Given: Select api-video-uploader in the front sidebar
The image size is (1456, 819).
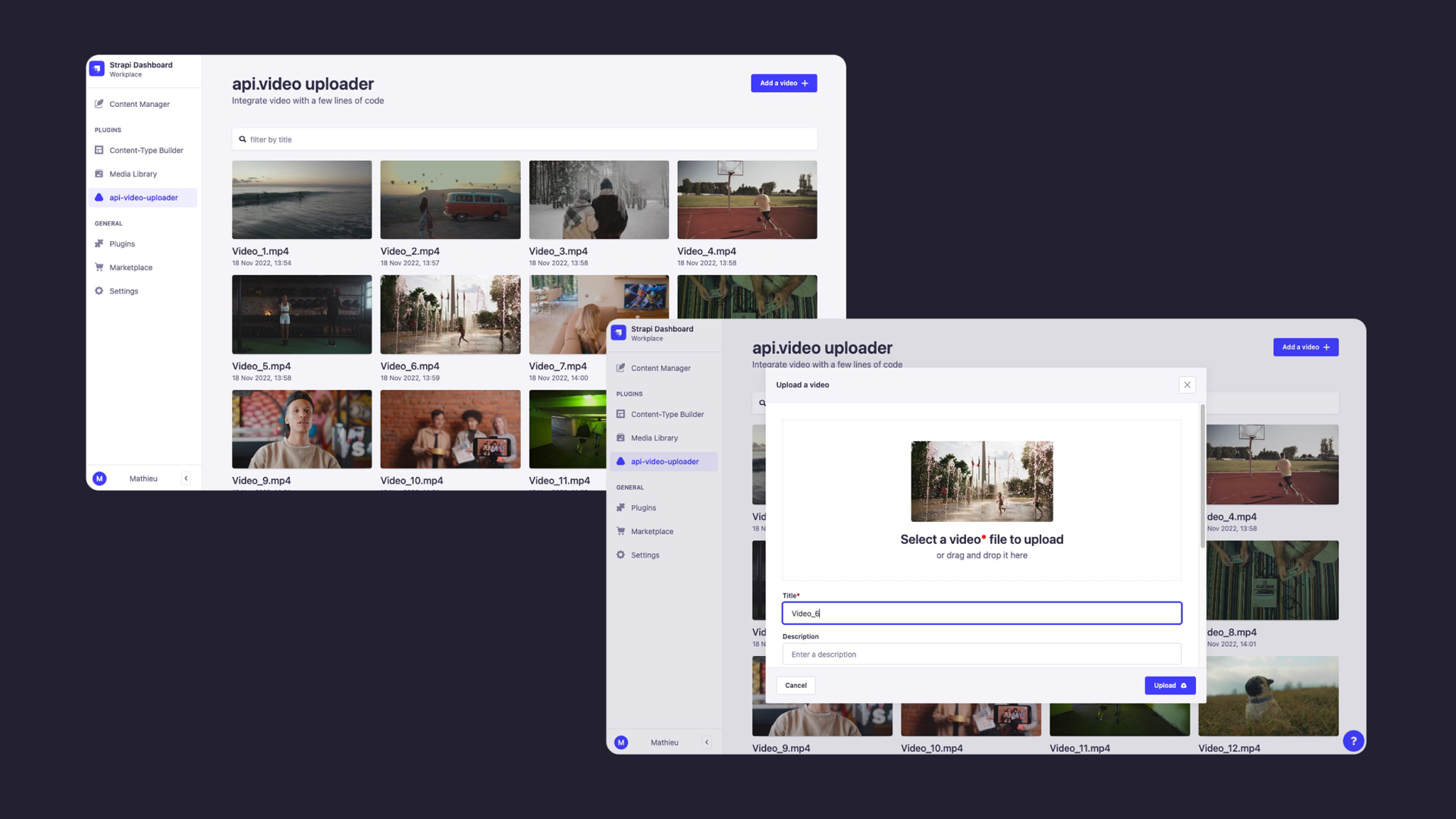Looking at the screenshot, I should [x=664, y=461].
